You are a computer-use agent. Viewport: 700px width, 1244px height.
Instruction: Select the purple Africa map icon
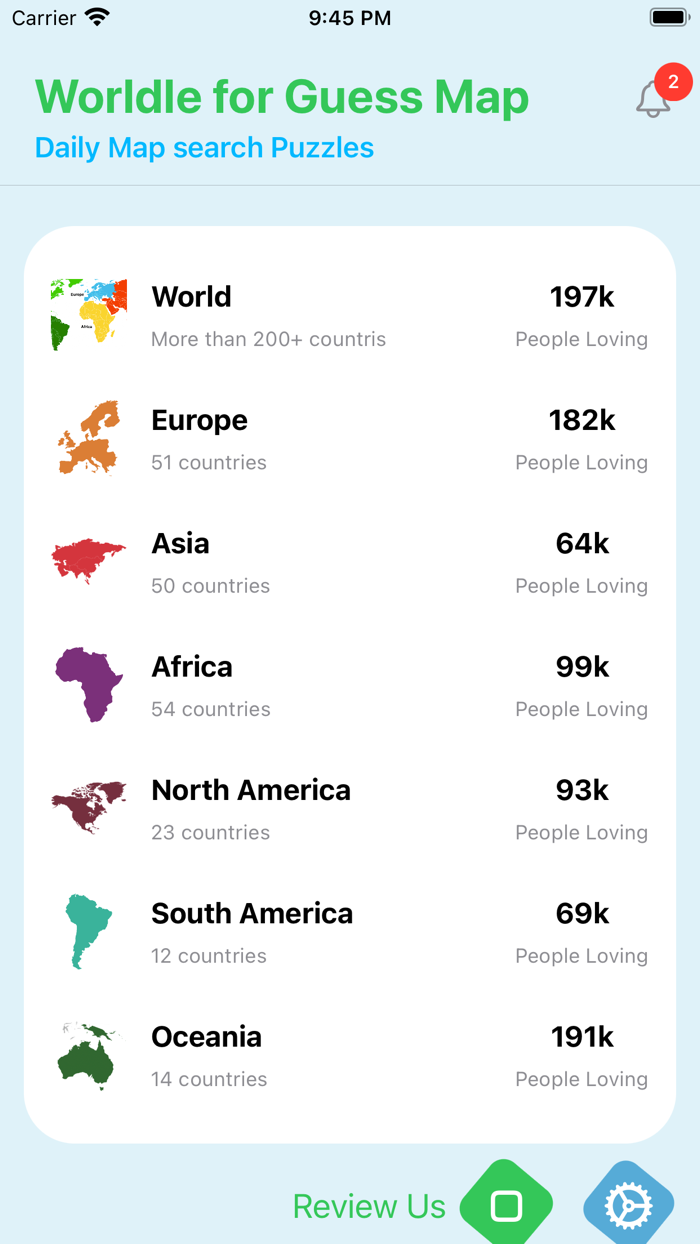[88, 684]
